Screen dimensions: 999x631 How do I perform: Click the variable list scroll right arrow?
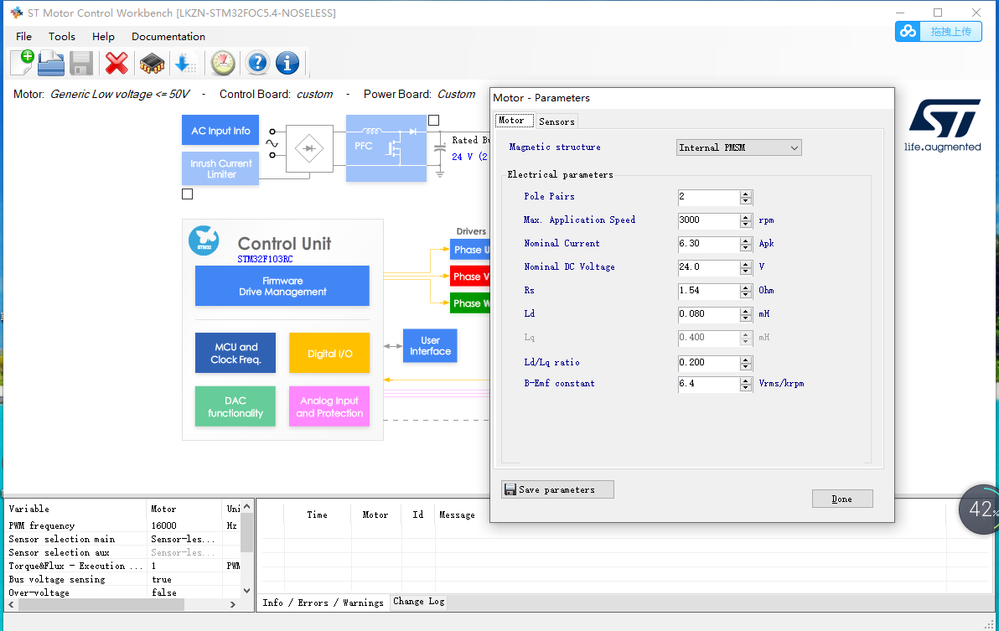(x=233, y=604)
